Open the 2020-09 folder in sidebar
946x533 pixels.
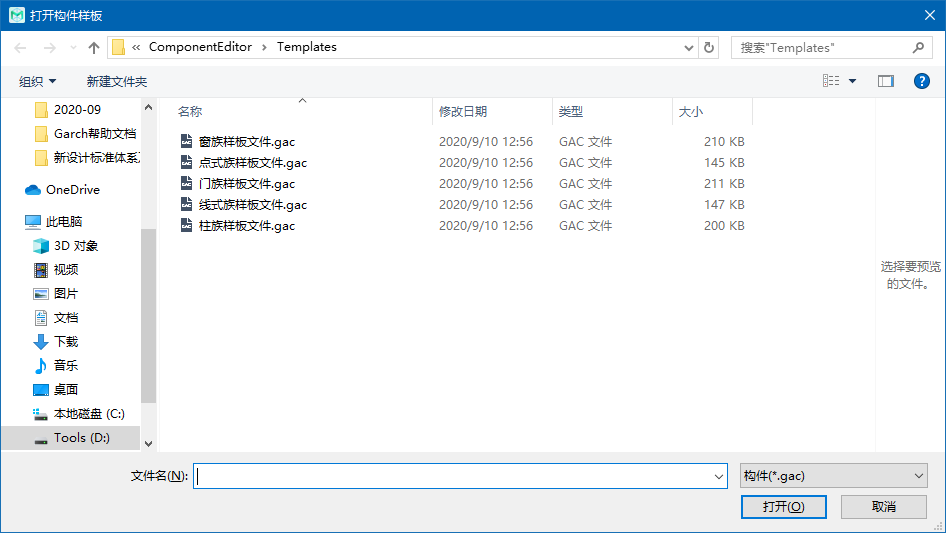pyautogui.click(x=77, y=110)
